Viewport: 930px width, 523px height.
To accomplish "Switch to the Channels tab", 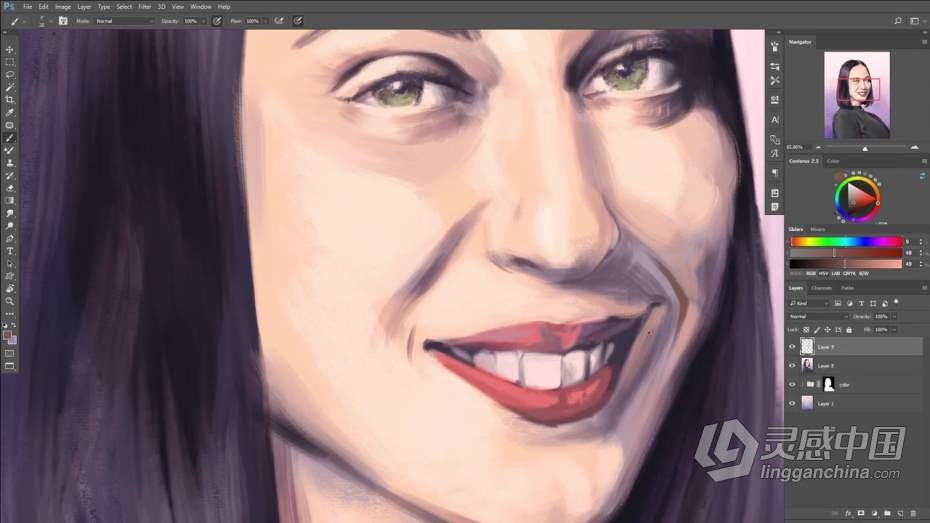I will tap(821, 288).
